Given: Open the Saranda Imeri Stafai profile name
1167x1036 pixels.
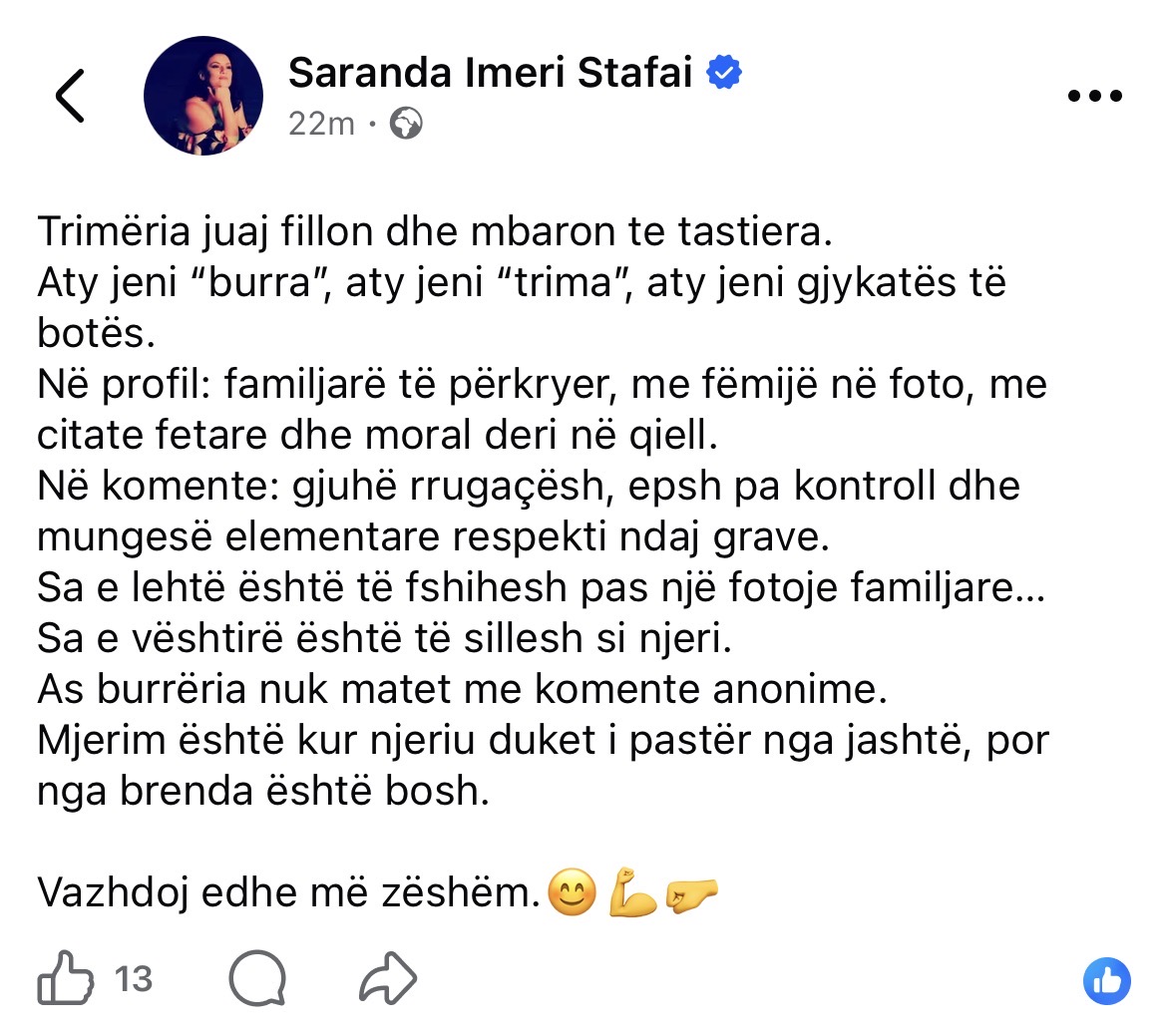Looking at the screenshot, I should (490, 73).
